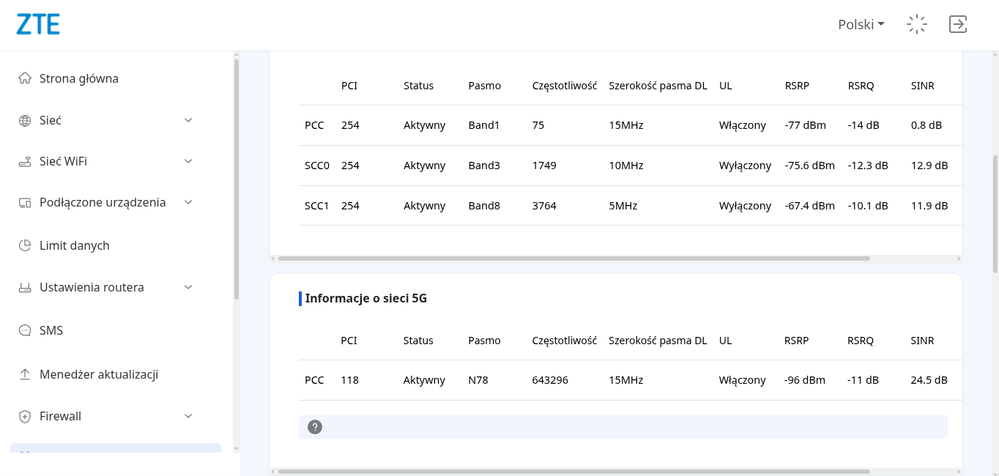Click the Firewall shield icon
Screen dimensions: 999x476
click(25, 416)
